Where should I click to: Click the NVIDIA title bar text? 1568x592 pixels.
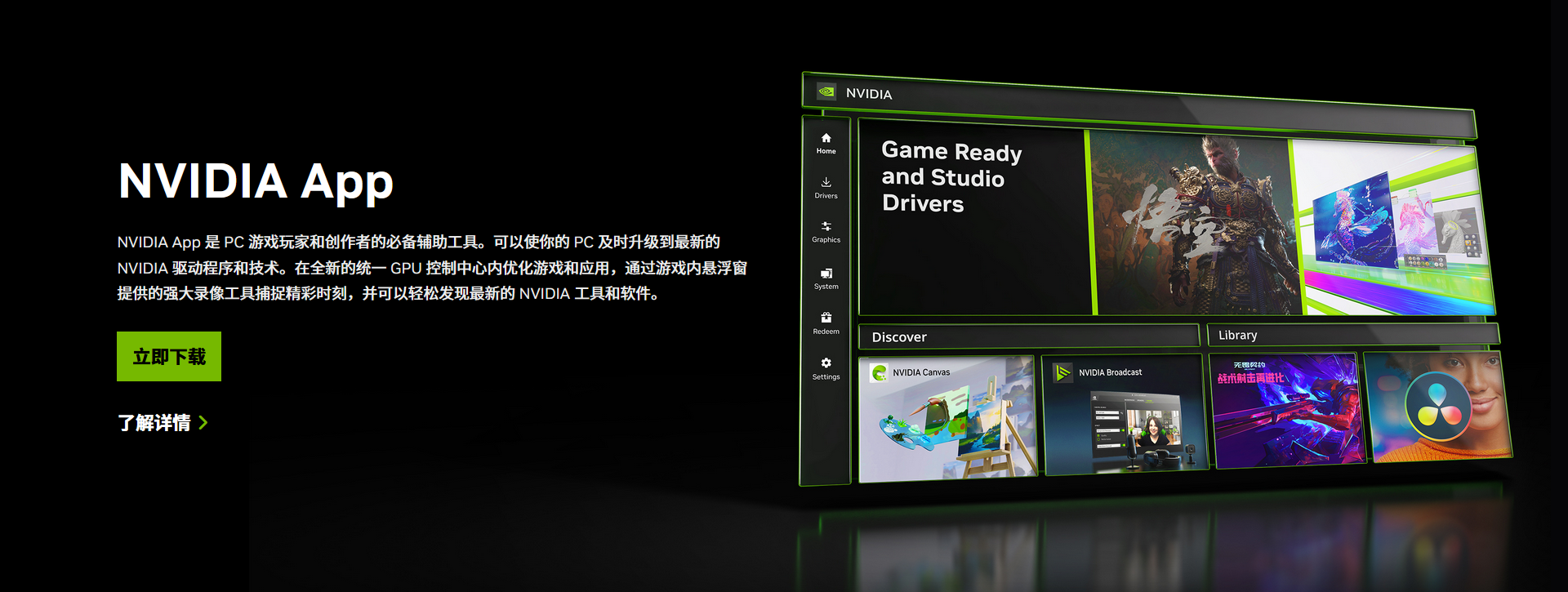(869, 94)
